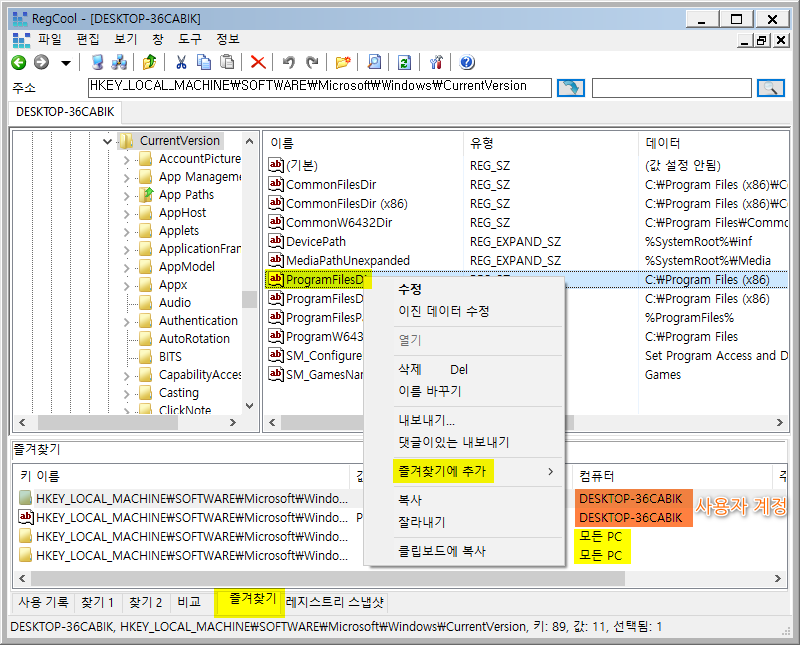Click the tools settings icon
Screen dimensions: 800x645
(436, 62)
